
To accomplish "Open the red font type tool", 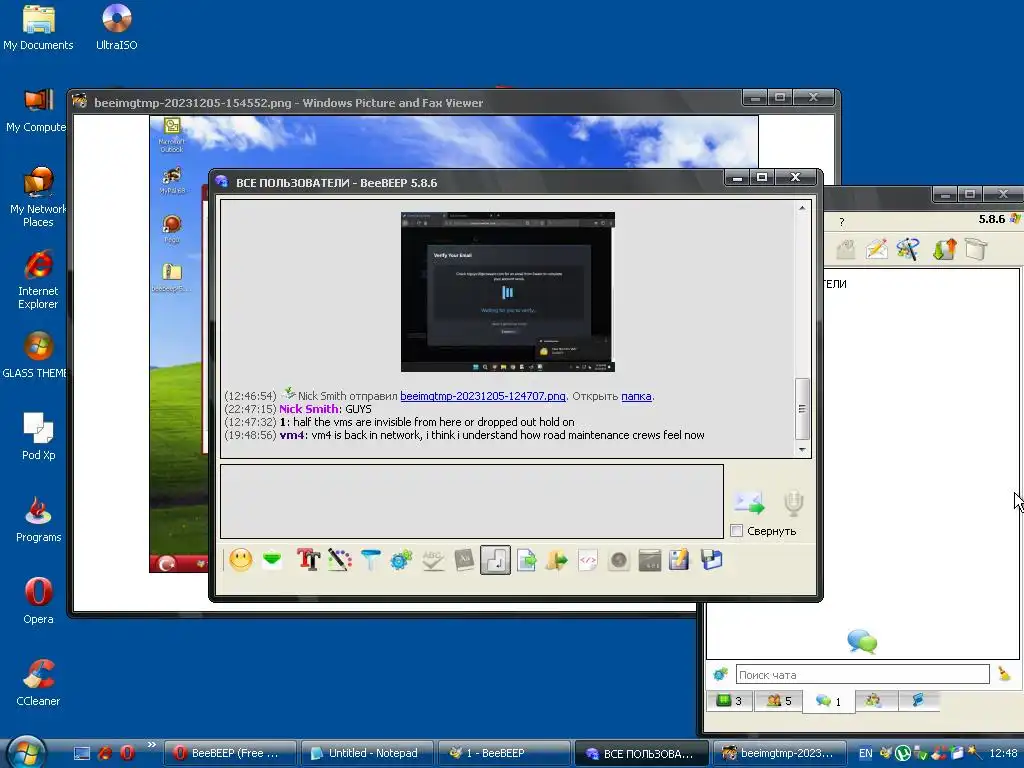I will [308, 560].
